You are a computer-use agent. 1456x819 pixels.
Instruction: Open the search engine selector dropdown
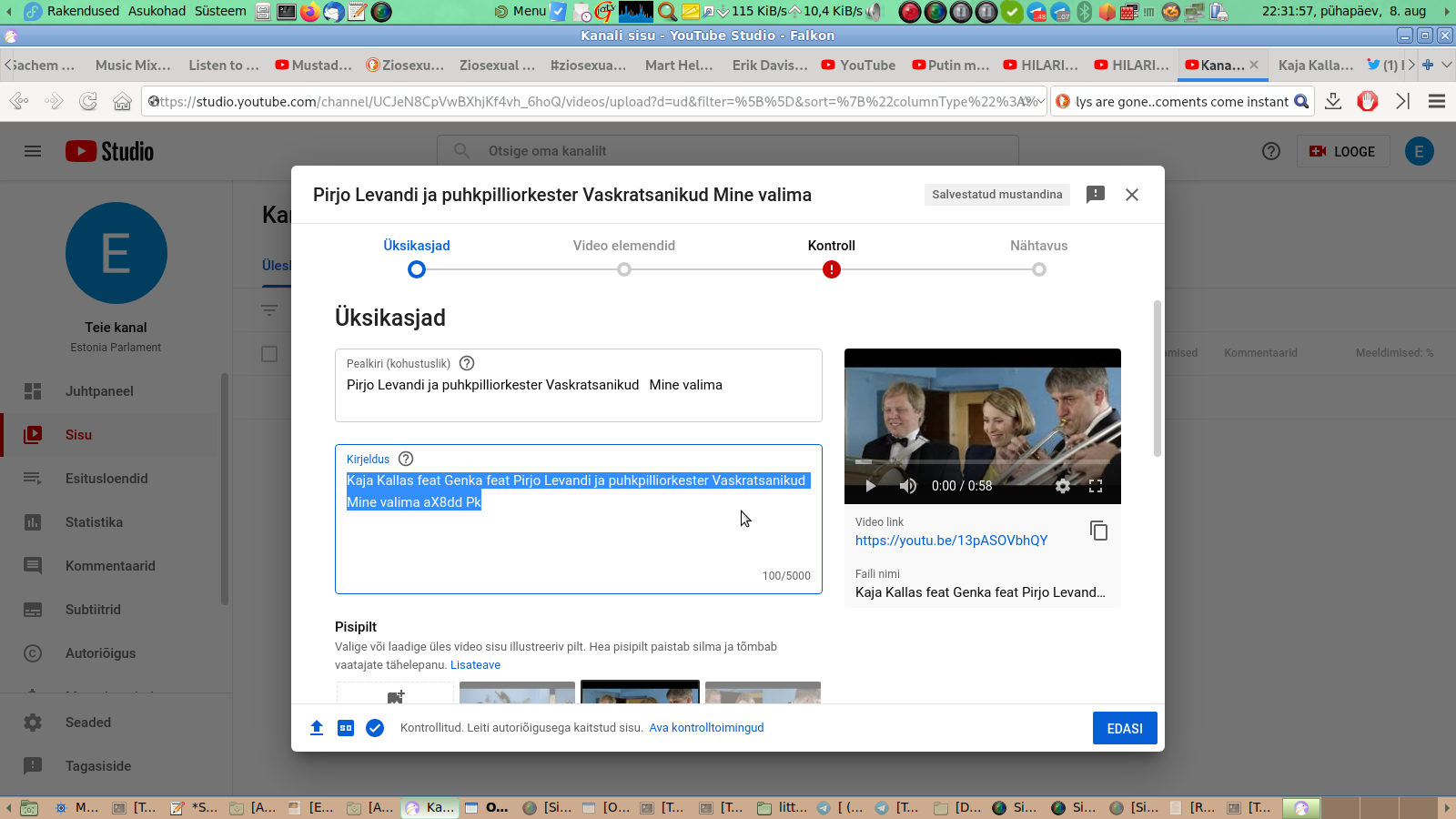(1063, 101)
